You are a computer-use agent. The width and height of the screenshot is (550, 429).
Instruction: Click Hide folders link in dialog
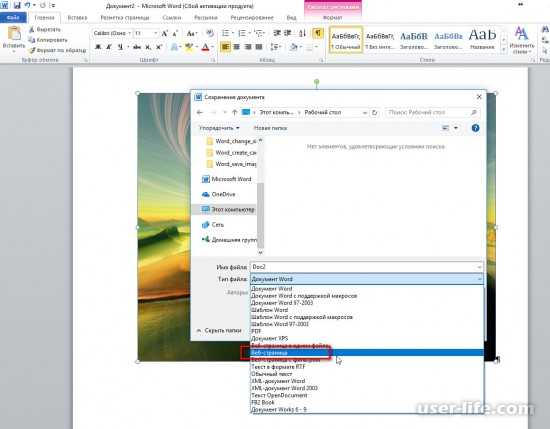click(219, 330)
